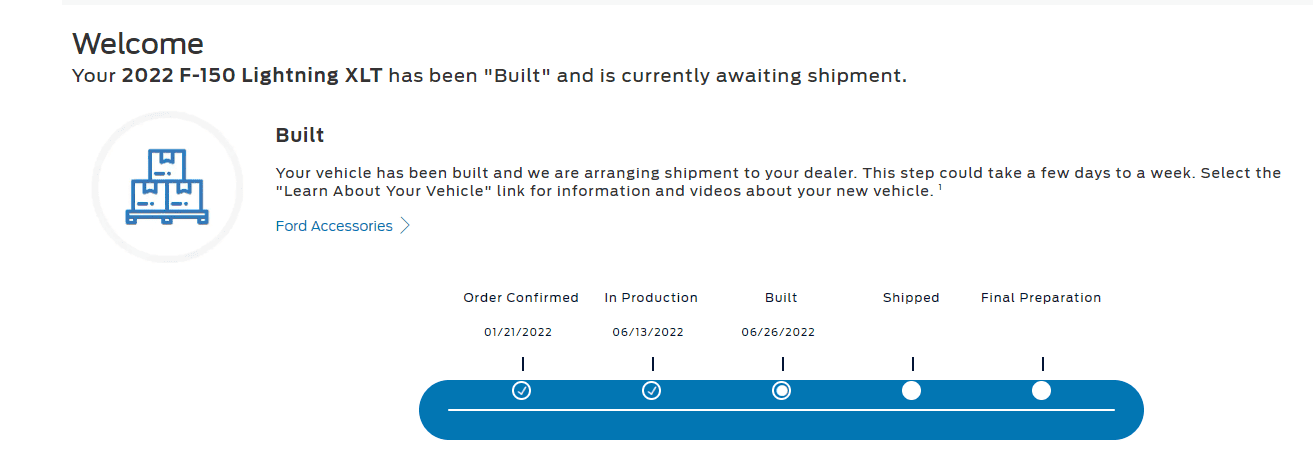Screen dimensions: 1313x452
Task: Click the Order Confirmed step label
Action: 521,298
